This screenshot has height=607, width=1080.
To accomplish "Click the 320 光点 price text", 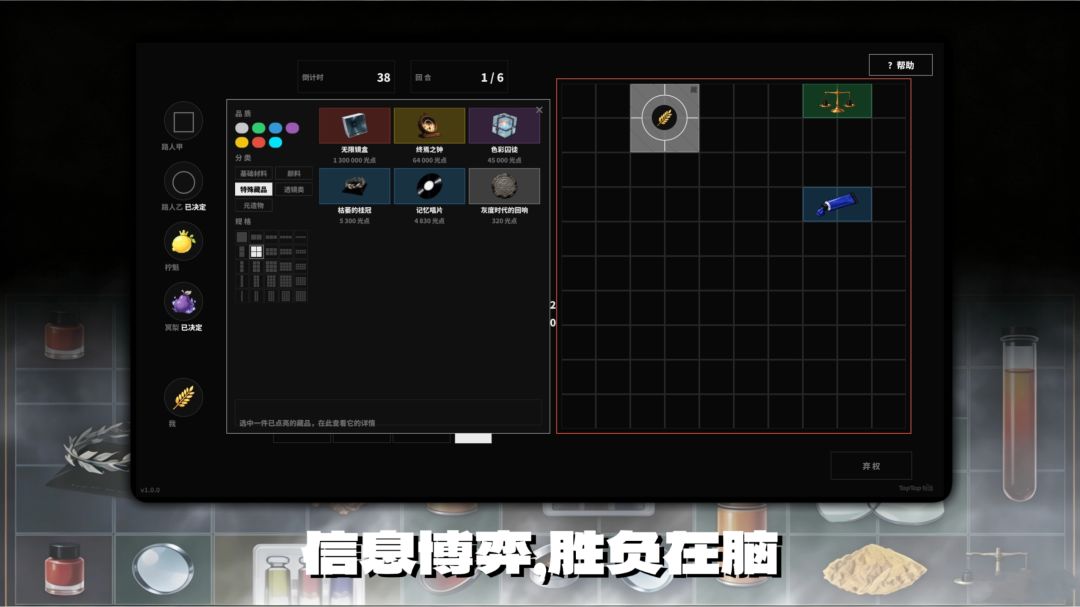I will tap(504, 221).
